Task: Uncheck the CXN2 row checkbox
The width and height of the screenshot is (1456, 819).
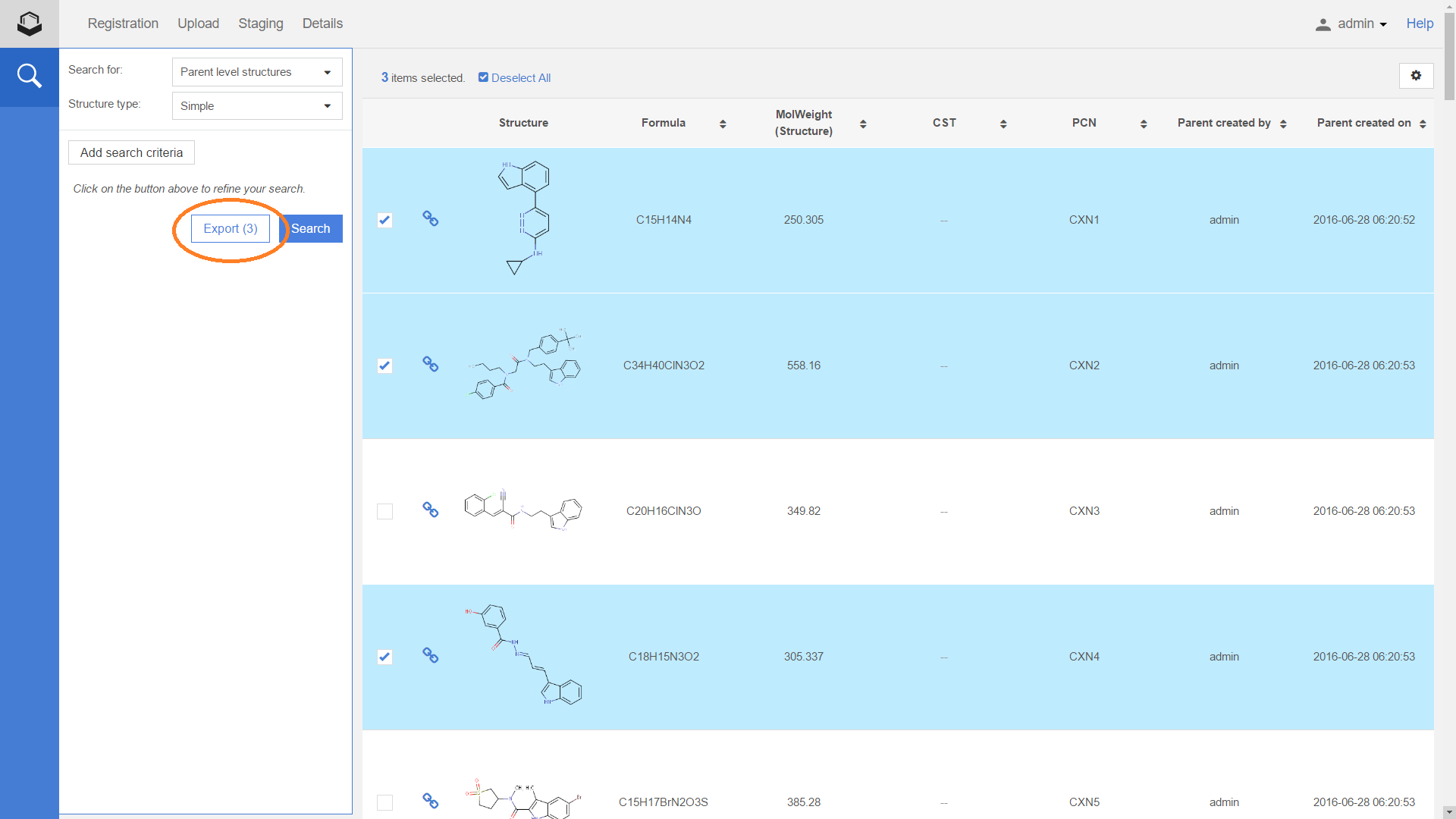Action: coord(384,366)
